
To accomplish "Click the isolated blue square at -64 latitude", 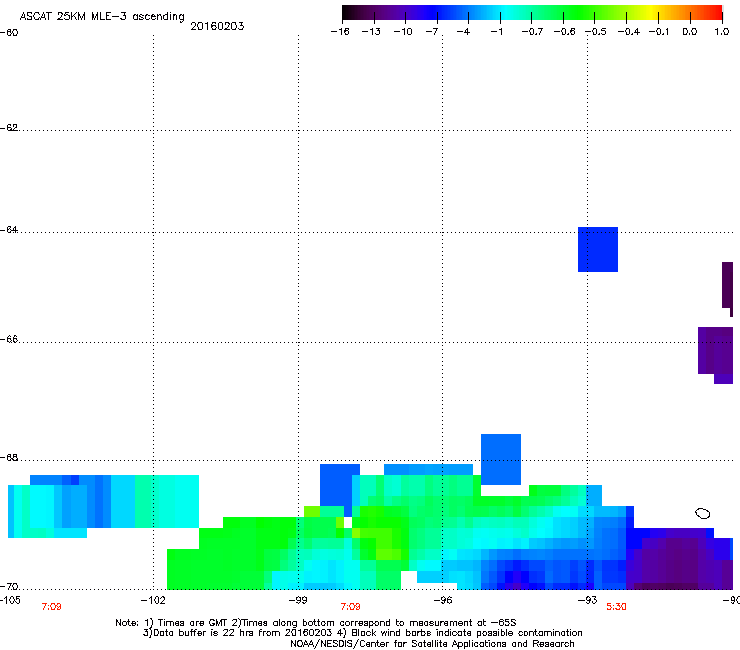I will (598, 249).
